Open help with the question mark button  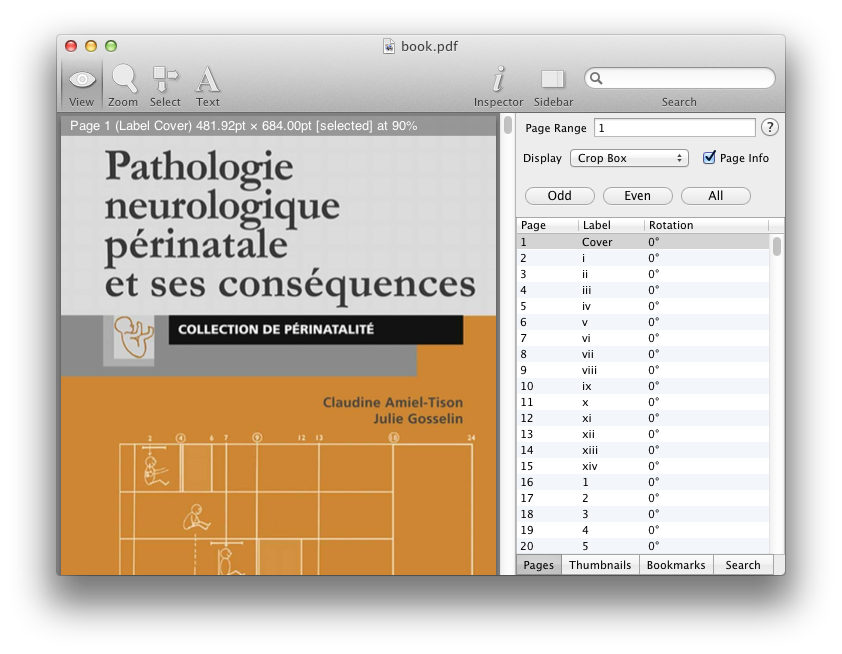770,127
